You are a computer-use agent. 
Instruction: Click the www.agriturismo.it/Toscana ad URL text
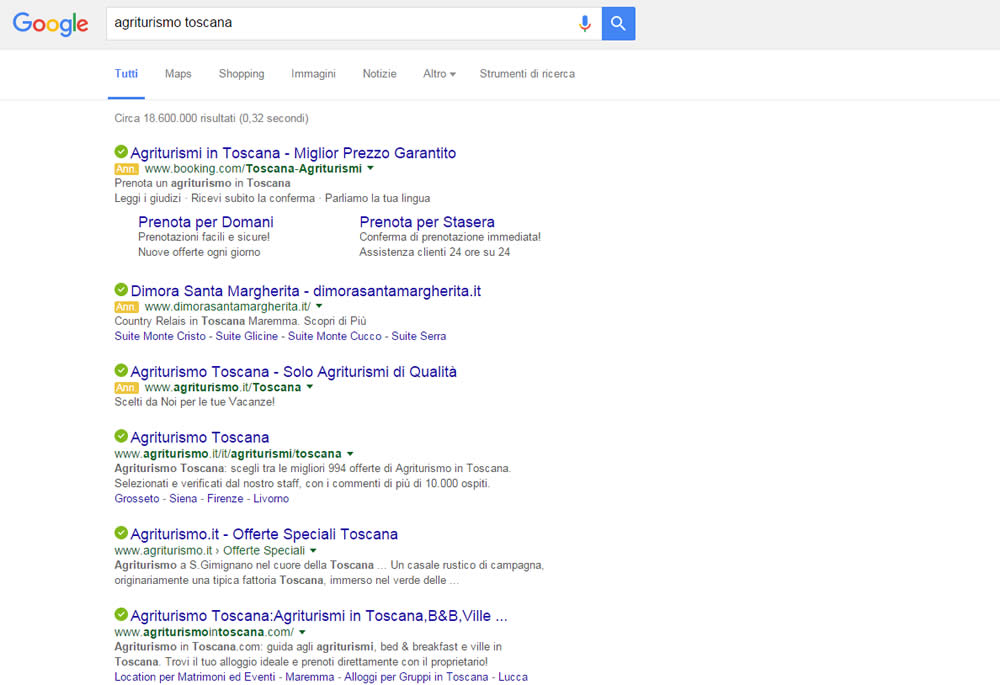click(x=223, y=387)
